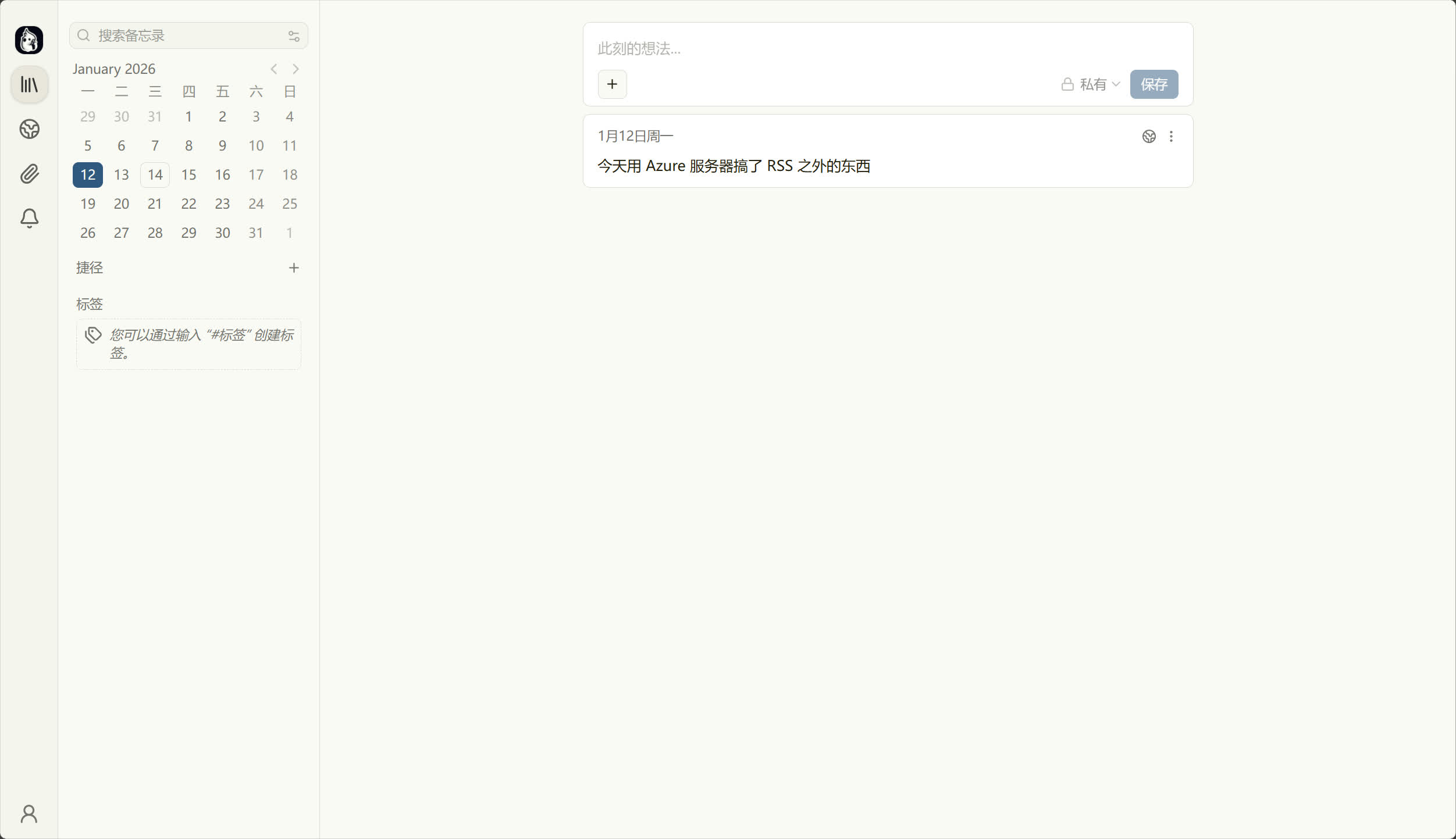The height and width of the screenshot is (839, 1456).
Task: Open the Home library icon in sidebar
Action: (29, 85)
